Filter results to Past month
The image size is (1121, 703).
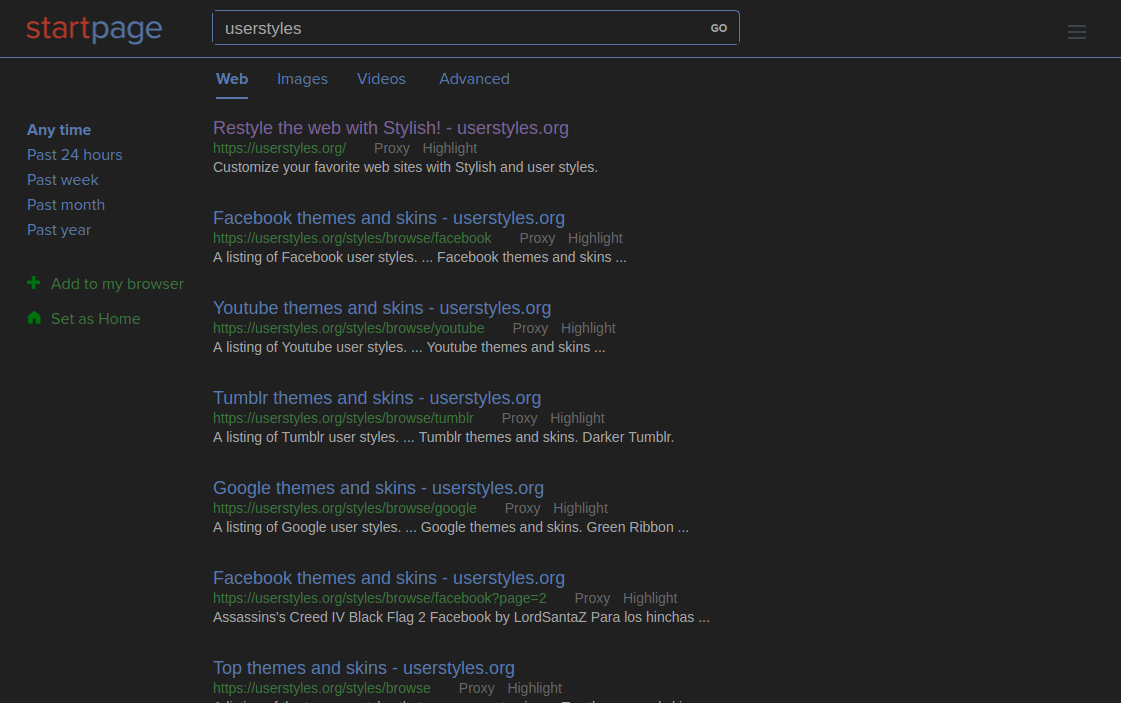(x=66, y=204)
